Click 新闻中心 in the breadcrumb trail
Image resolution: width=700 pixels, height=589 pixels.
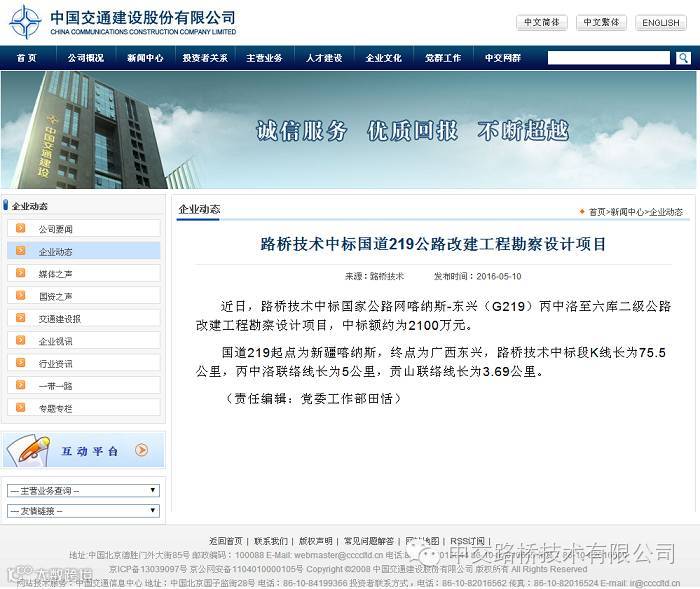(627, 212)
